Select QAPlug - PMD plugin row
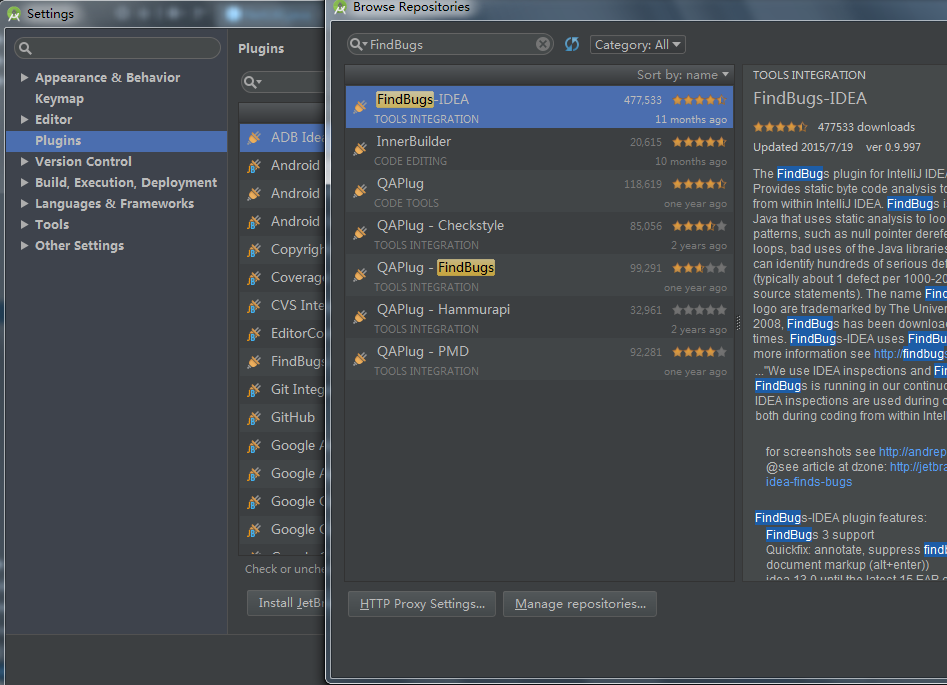Screen dimensions: 947x685 point(539,359)
